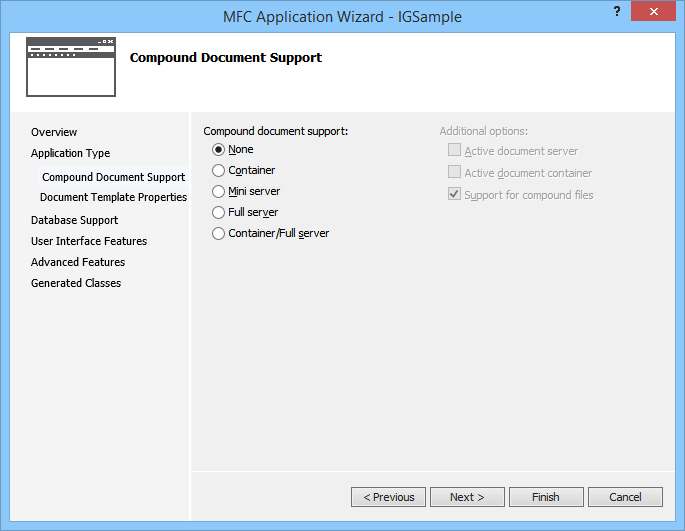
Task: Toggle Active document server checkbox
Action: point(455,151)
